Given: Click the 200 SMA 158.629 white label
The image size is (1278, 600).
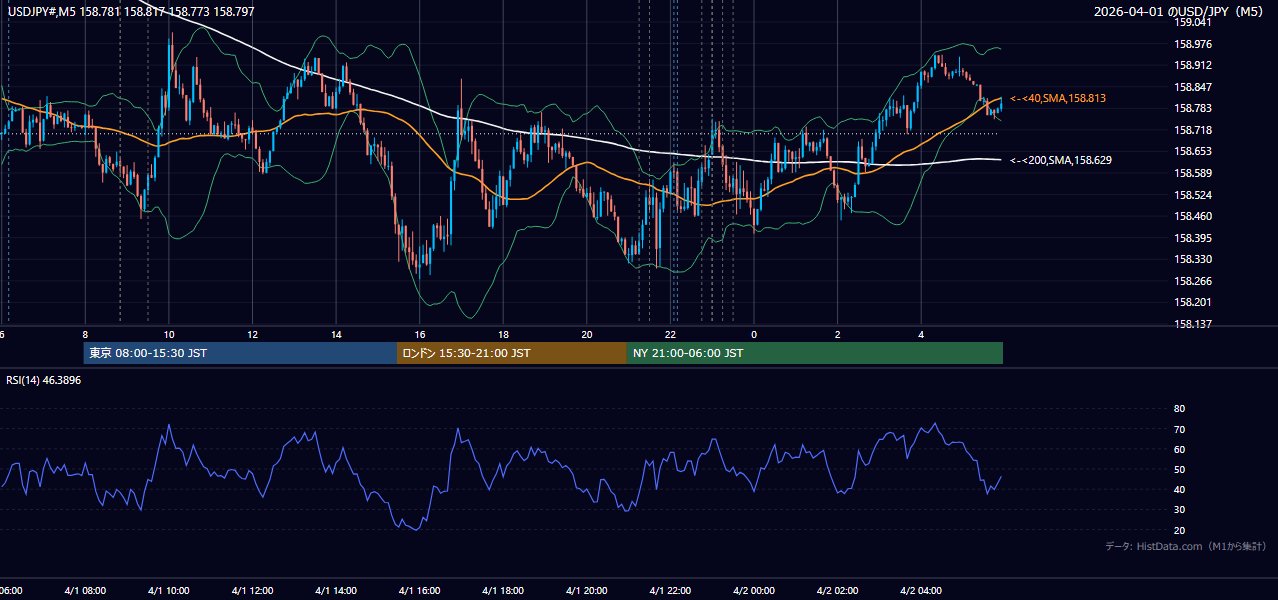Looking at the screenshot, I should 1061,160.
